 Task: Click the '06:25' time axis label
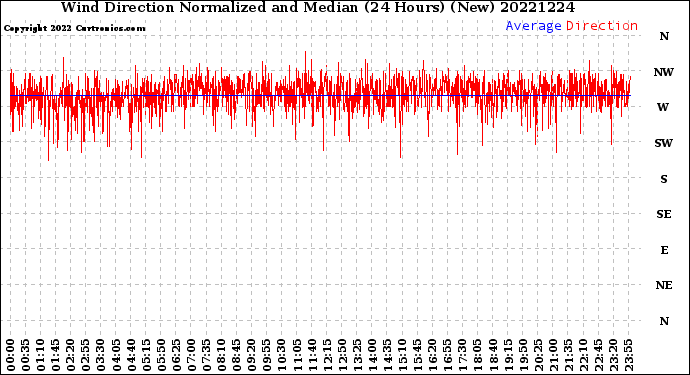coord(176,356)
